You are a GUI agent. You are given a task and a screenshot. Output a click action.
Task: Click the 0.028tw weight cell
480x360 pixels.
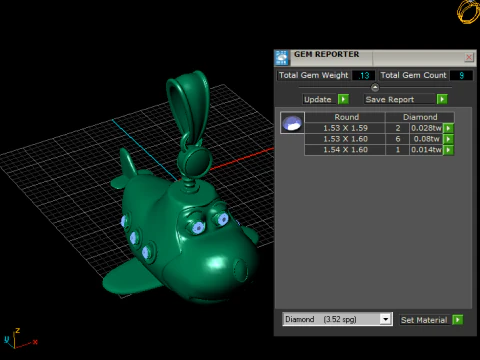[x=426, y=128]
